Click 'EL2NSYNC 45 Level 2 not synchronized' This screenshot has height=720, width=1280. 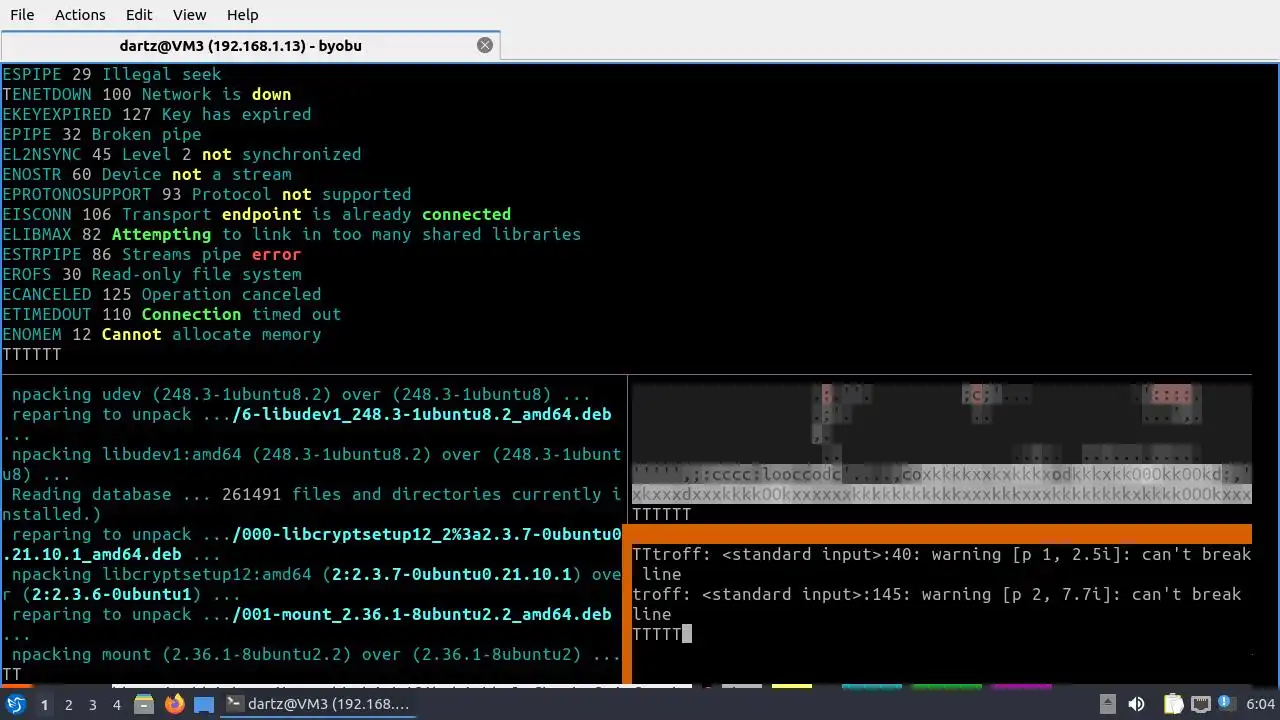point(182,154)
